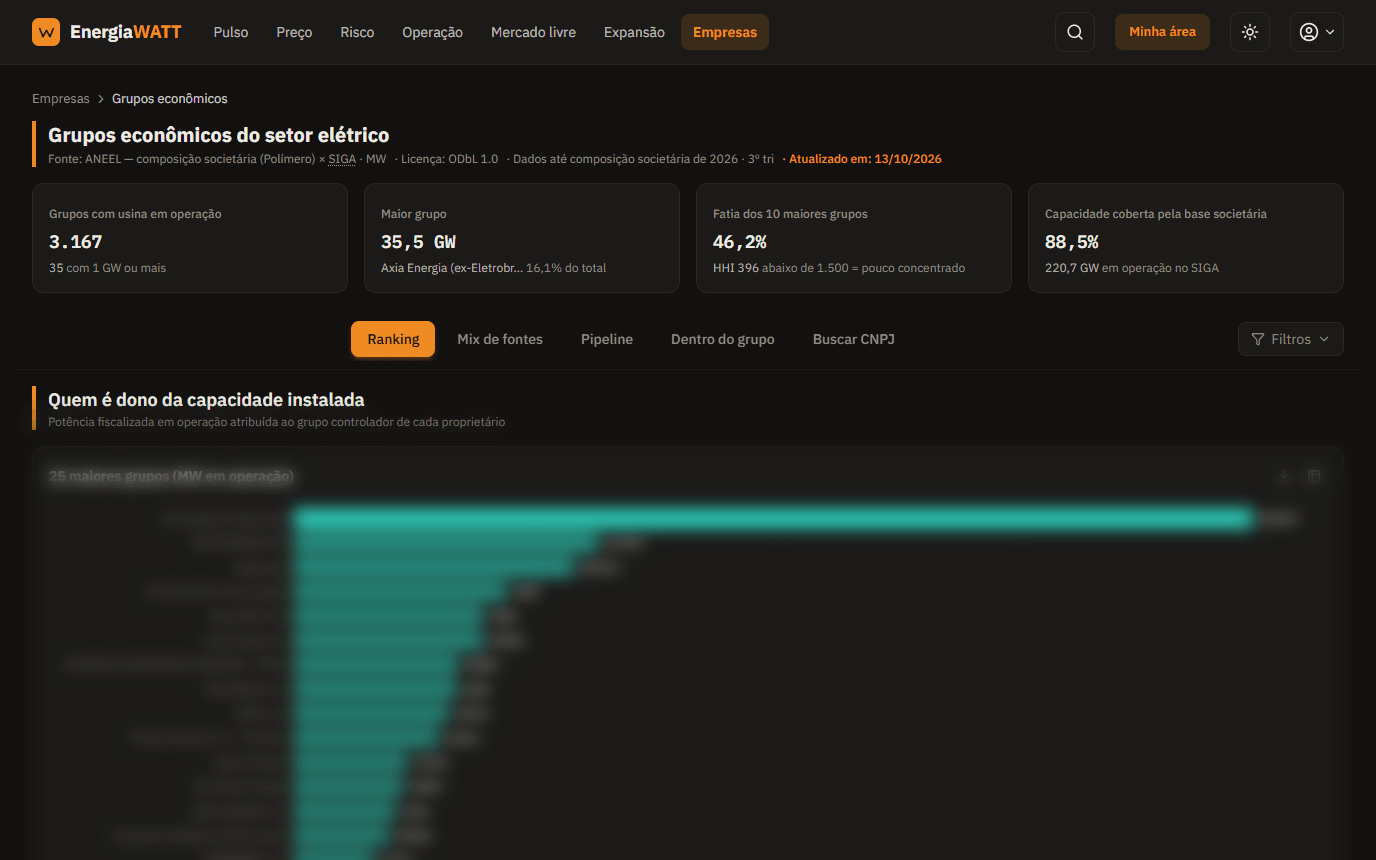Image resolution: width=1376 pixels, height=860 pixels.
Task: Open the user account menu
Action: coord(1316,32)
